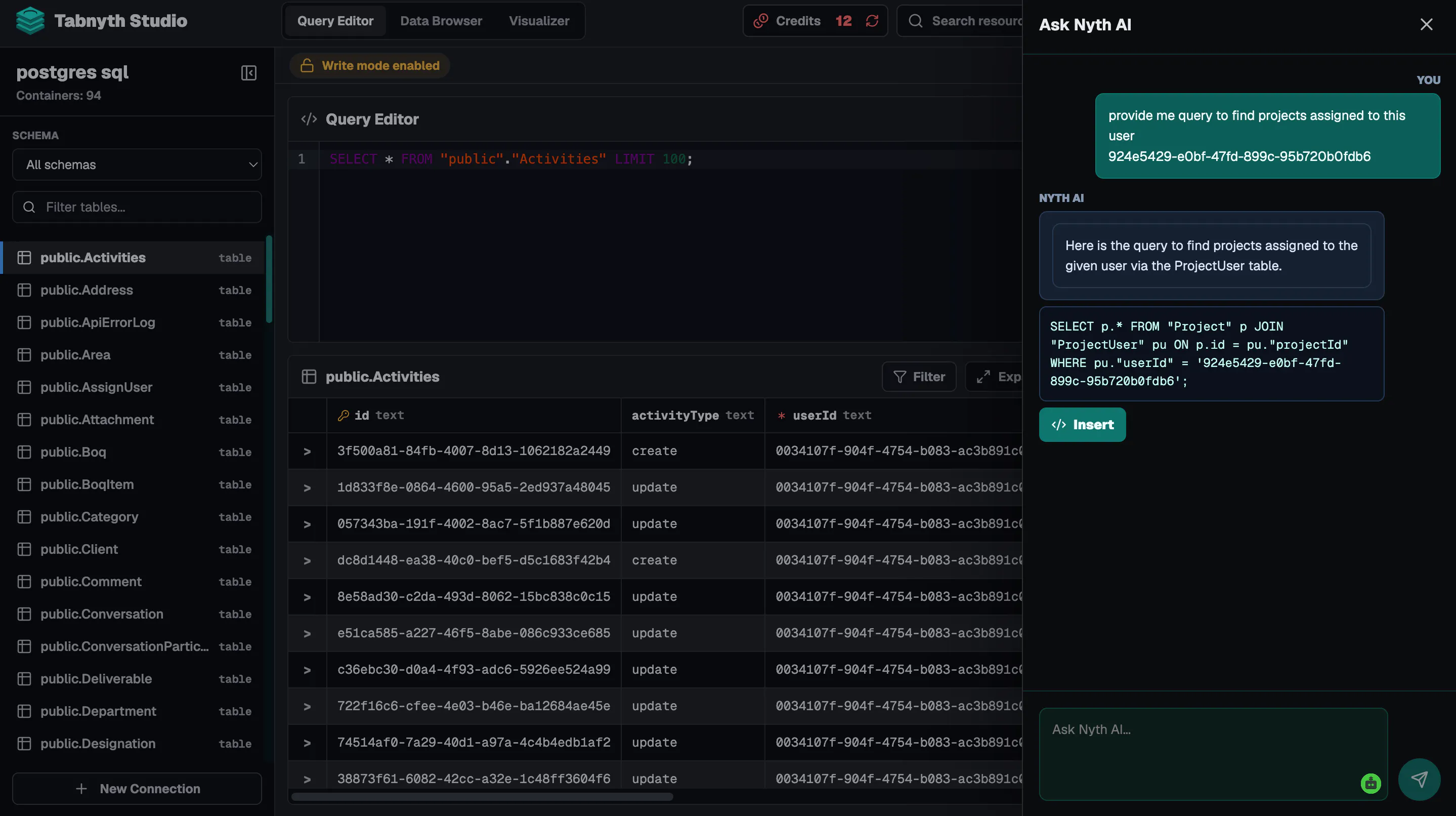
Task: Click the lock icon in Write mode badge
Action: [307, 66]
